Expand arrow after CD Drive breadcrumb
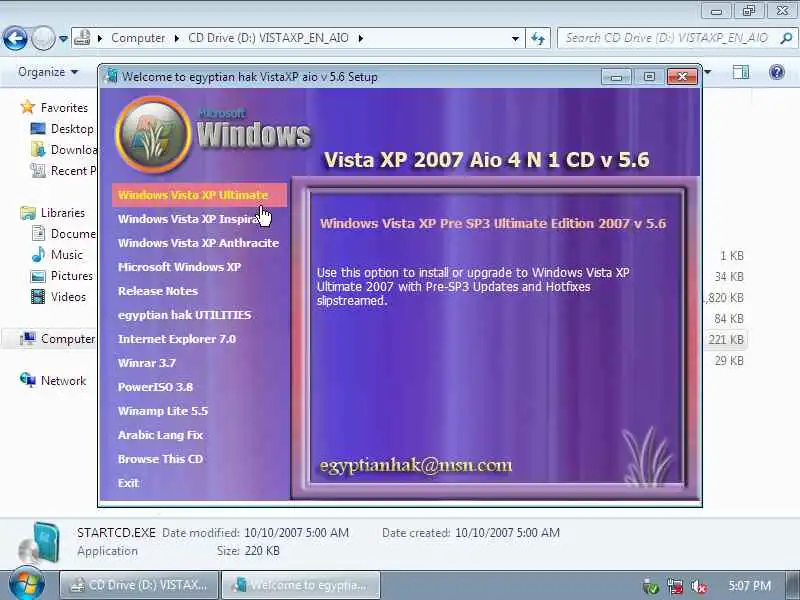800x600 pixels. pyautogui.click(x=361, y=38)
